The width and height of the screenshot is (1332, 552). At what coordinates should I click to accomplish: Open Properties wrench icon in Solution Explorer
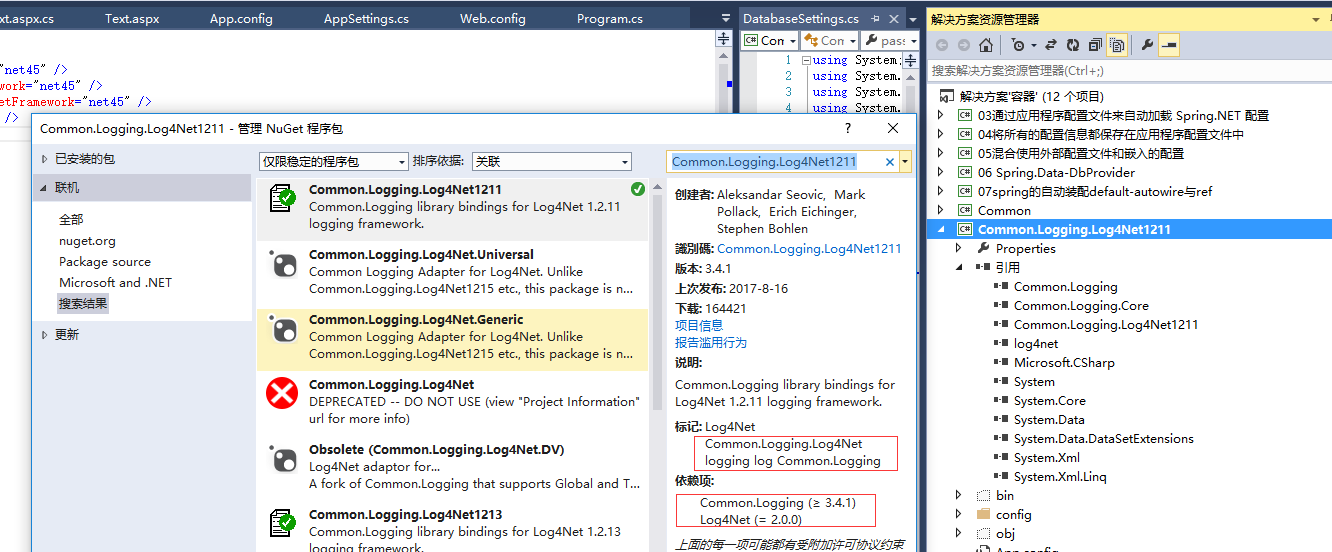pyautogui.click(x=1147, y=45)
